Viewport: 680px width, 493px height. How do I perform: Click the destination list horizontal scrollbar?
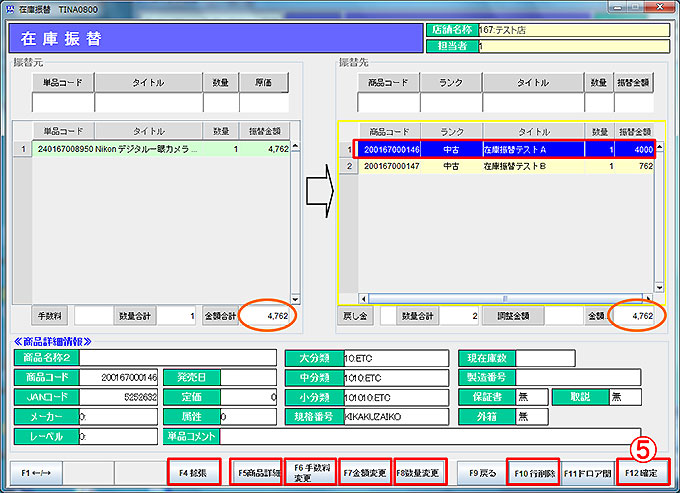pos(500,298)
